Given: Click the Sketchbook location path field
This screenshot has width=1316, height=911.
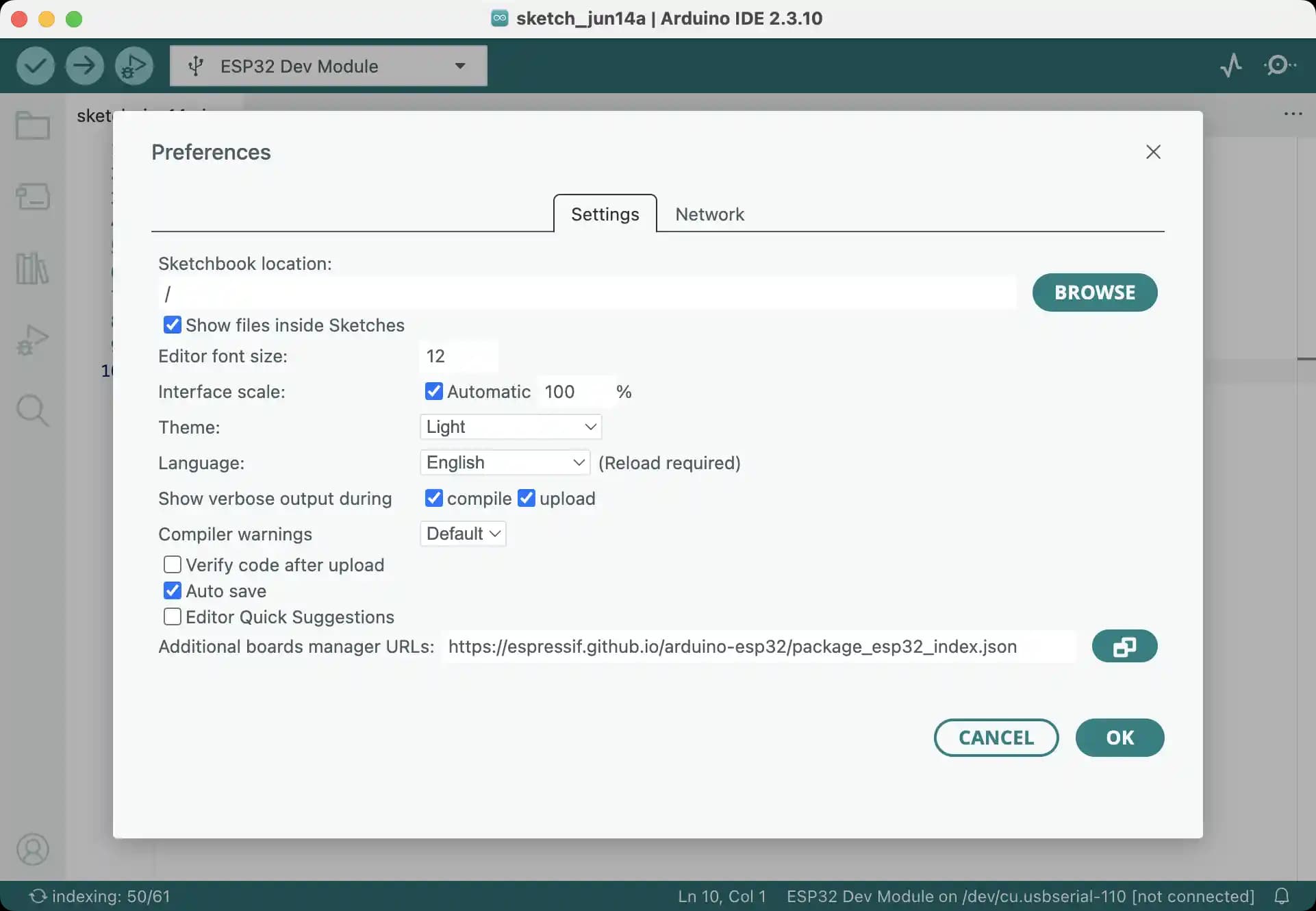Looking at the screenshot, I should (587, 293).
